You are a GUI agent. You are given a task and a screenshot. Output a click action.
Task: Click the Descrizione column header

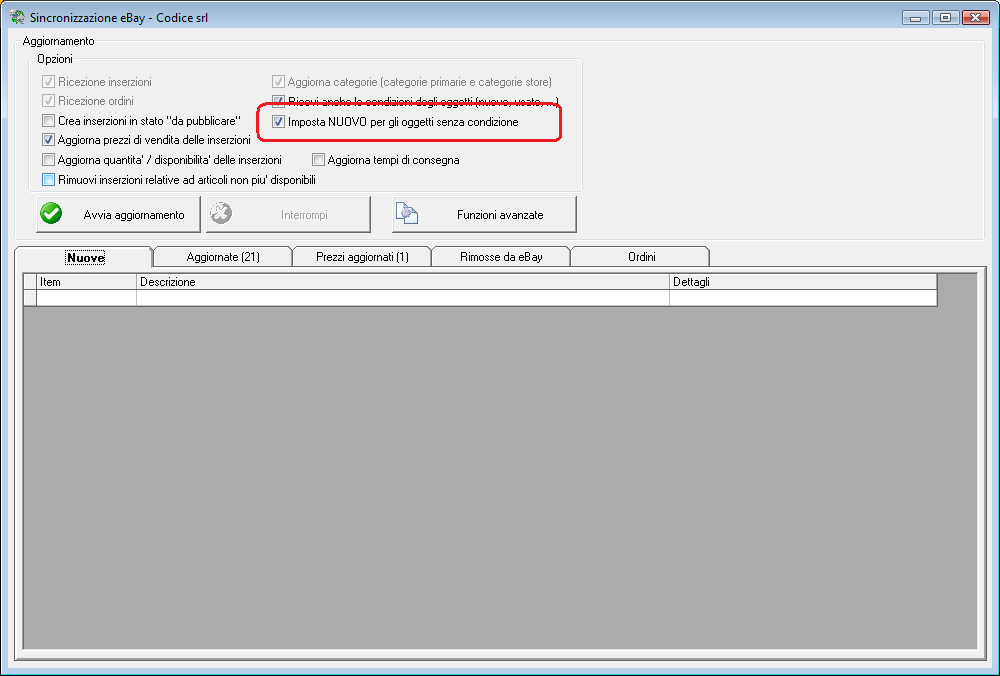tap(403, 282)
